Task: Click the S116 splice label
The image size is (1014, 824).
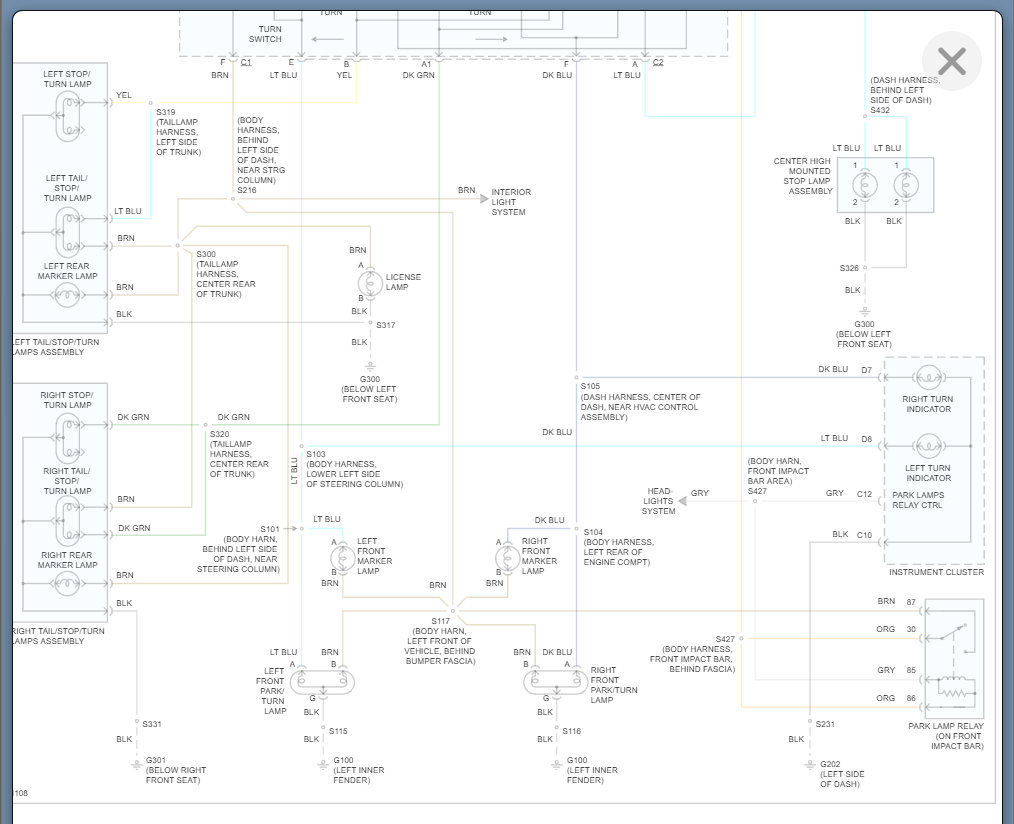Action: click(571, 731)
